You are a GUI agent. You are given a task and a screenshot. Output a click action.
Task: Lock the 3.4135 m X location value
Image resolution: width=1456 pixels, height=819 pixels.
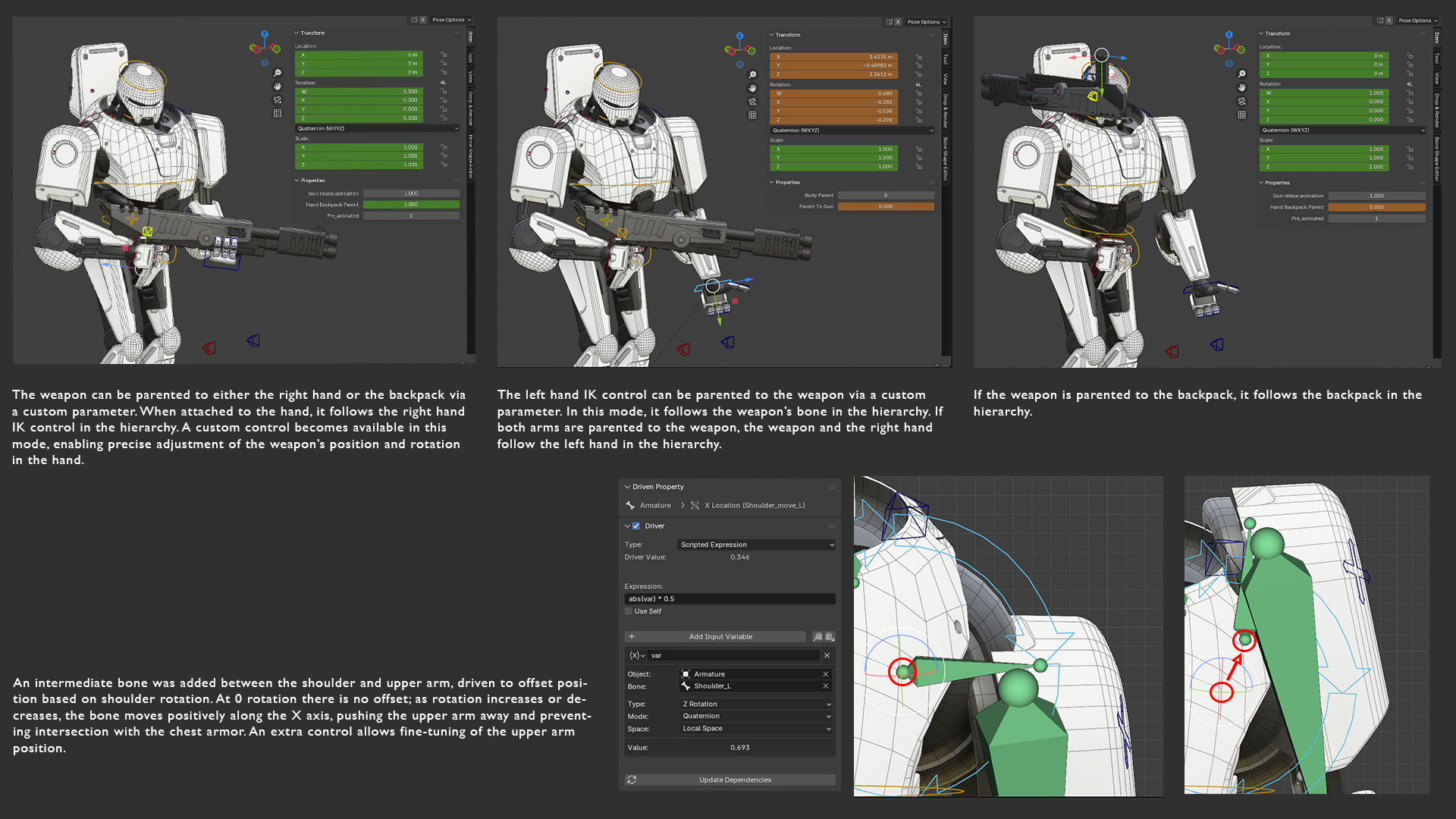tap(918, 57)
